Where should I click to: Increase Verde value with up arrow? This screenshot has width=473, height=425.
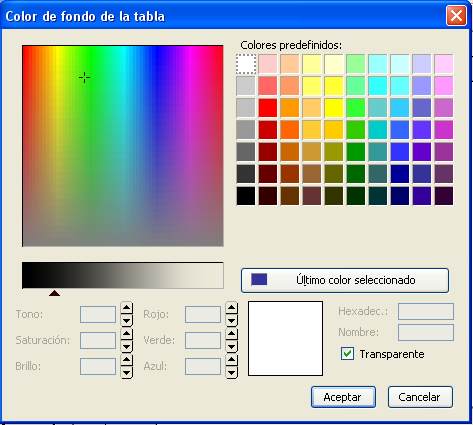pyautogui.click(x=232, y=334)
